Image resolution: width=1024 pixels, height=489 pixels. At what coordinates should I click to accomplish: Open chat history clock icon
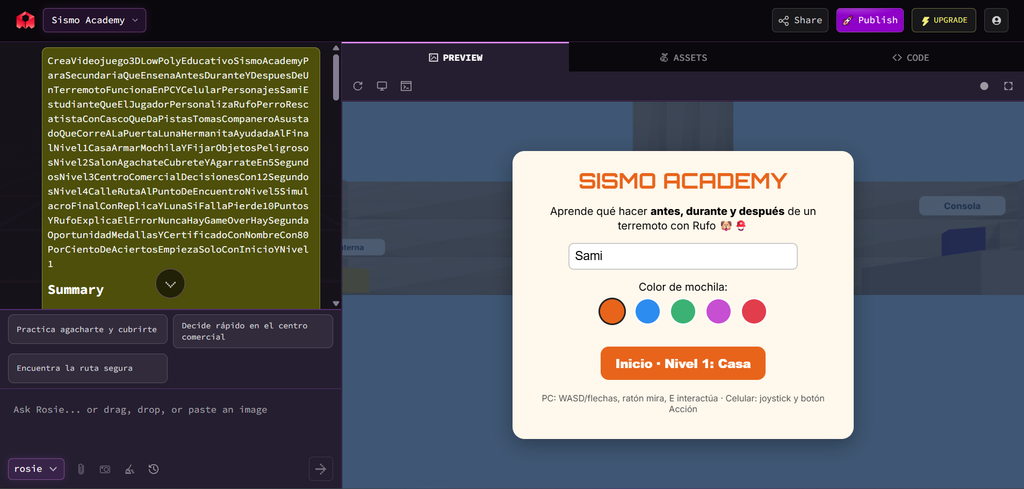point(153,469)
